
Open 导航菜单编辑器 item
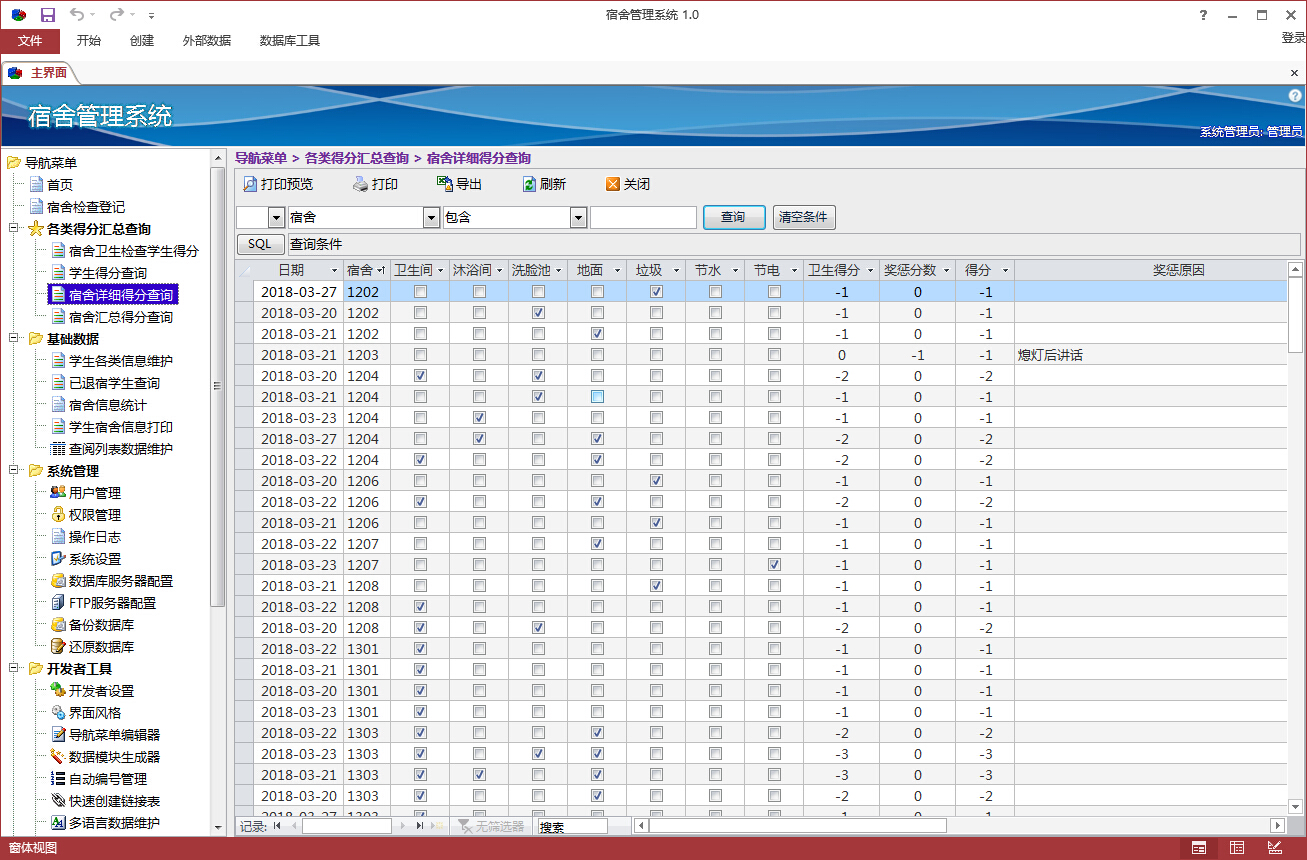coord(114,735)
